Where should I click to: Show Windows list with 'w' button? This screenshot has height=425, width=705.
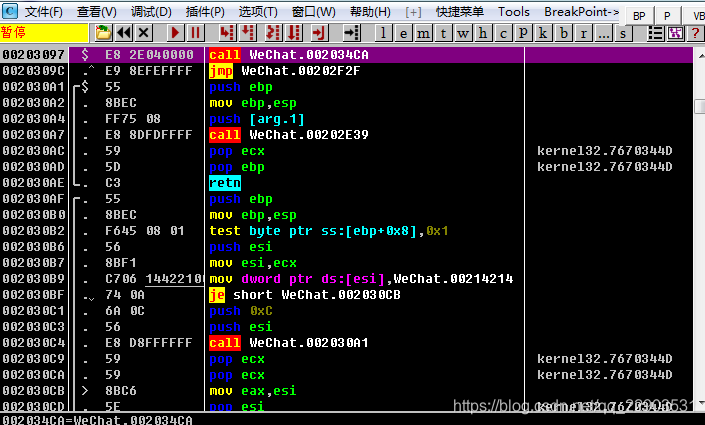pyautogui.click(x=463, y=33)
